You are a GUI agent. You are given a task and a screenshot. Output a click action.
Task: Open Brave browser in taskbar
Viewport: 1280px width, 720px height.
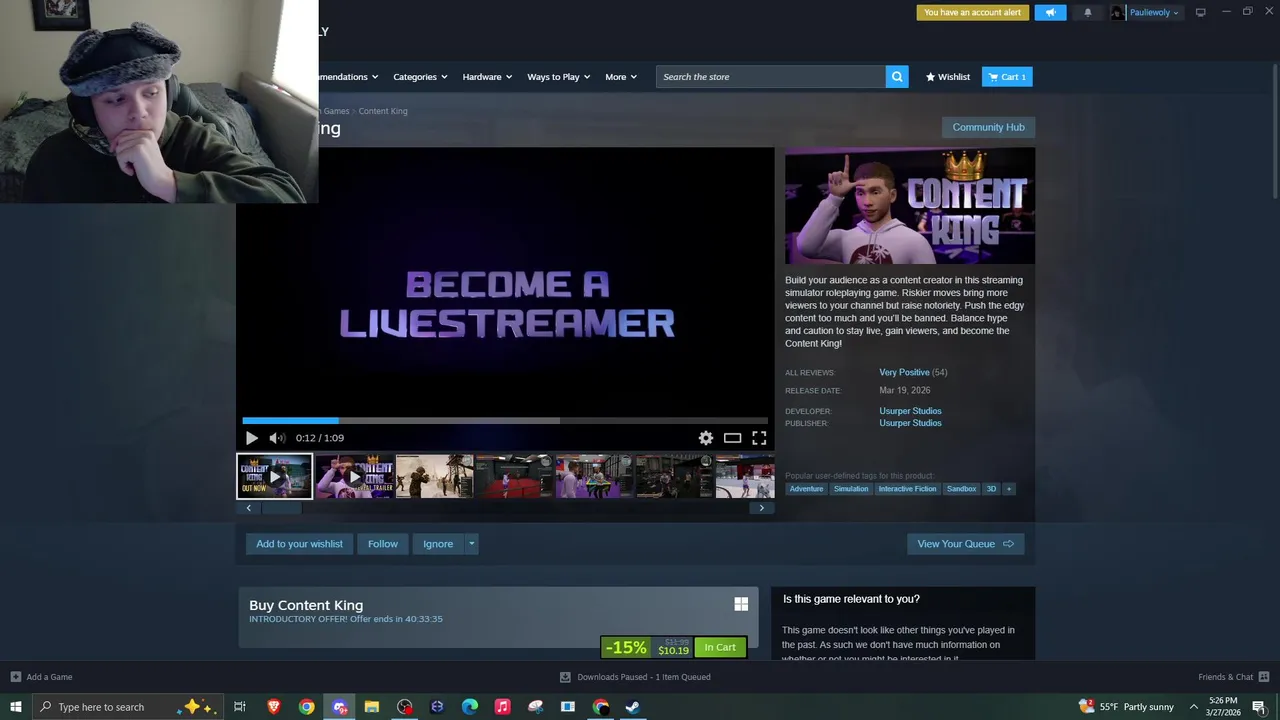click(273, 707)
